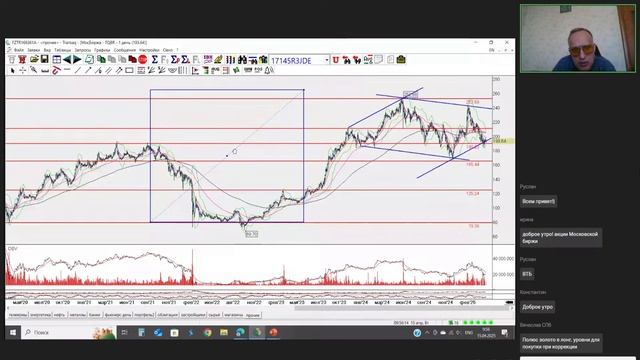Image resolution: width=640 pixels, height=360 pixels.
Task: Switch to the нефть tab
Action: (x=60, y=315)
